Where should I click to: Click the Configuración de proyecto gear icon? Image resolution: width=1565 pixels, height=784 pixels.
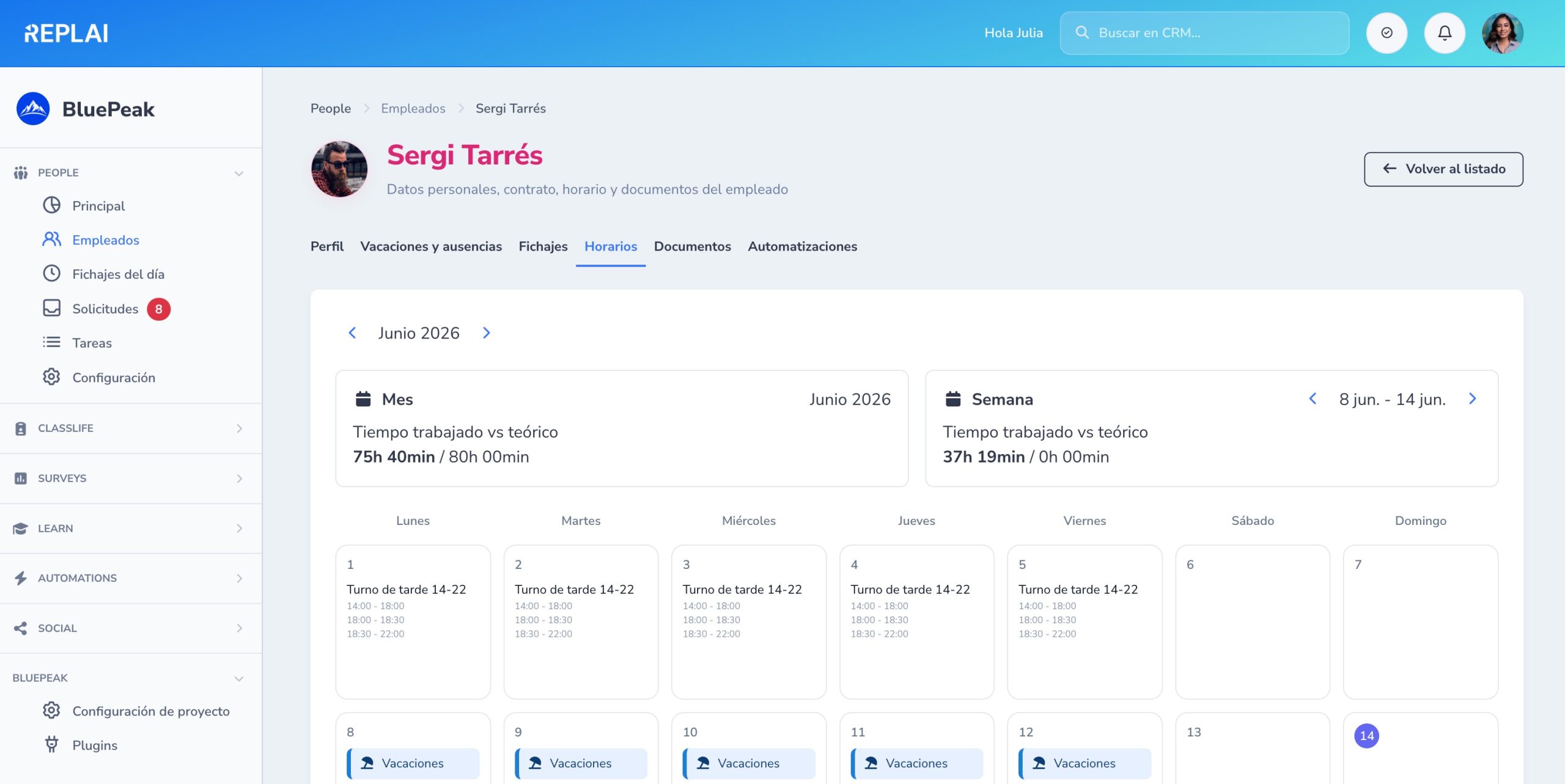(x=51, y=711)
